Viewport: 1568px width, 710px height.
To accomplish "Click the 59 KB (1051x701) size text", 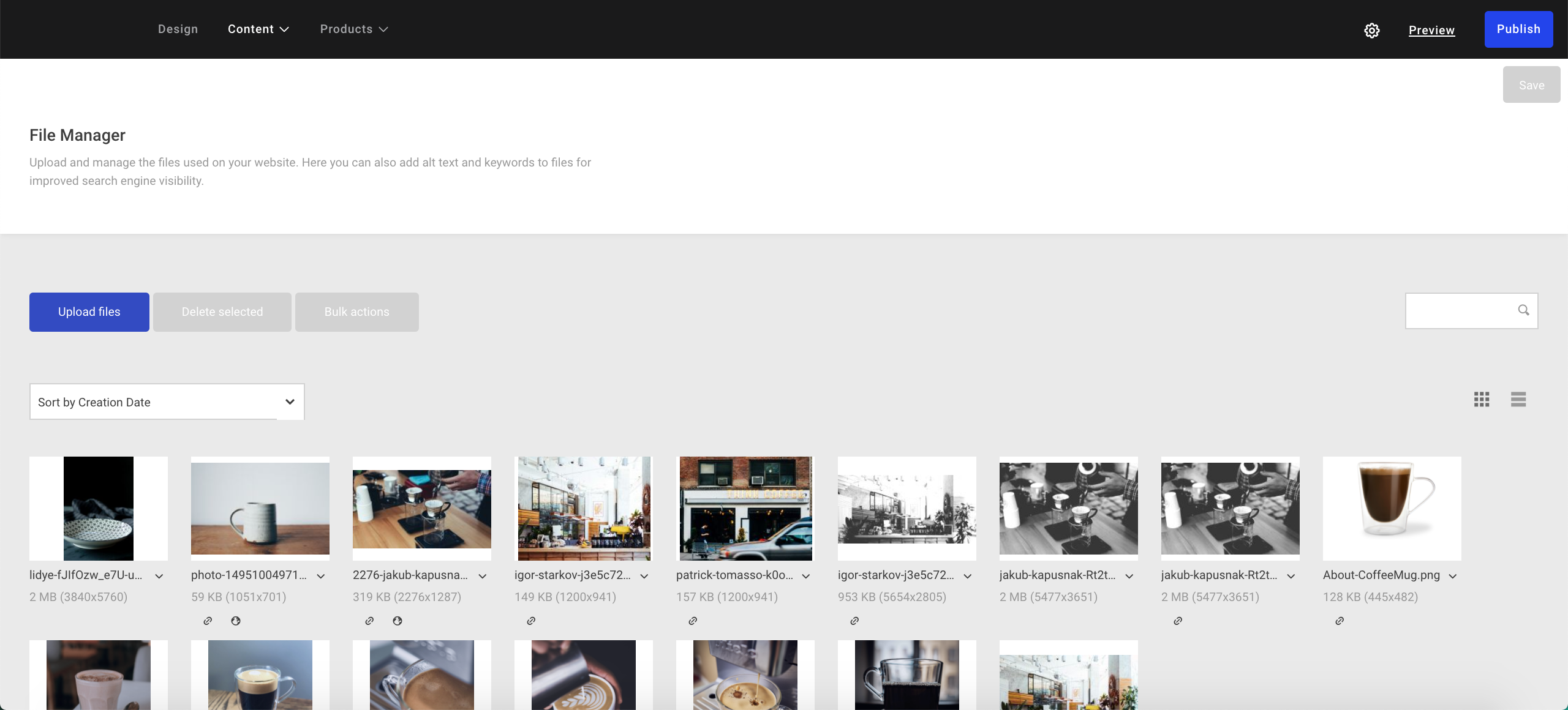I will pos(238,597).
